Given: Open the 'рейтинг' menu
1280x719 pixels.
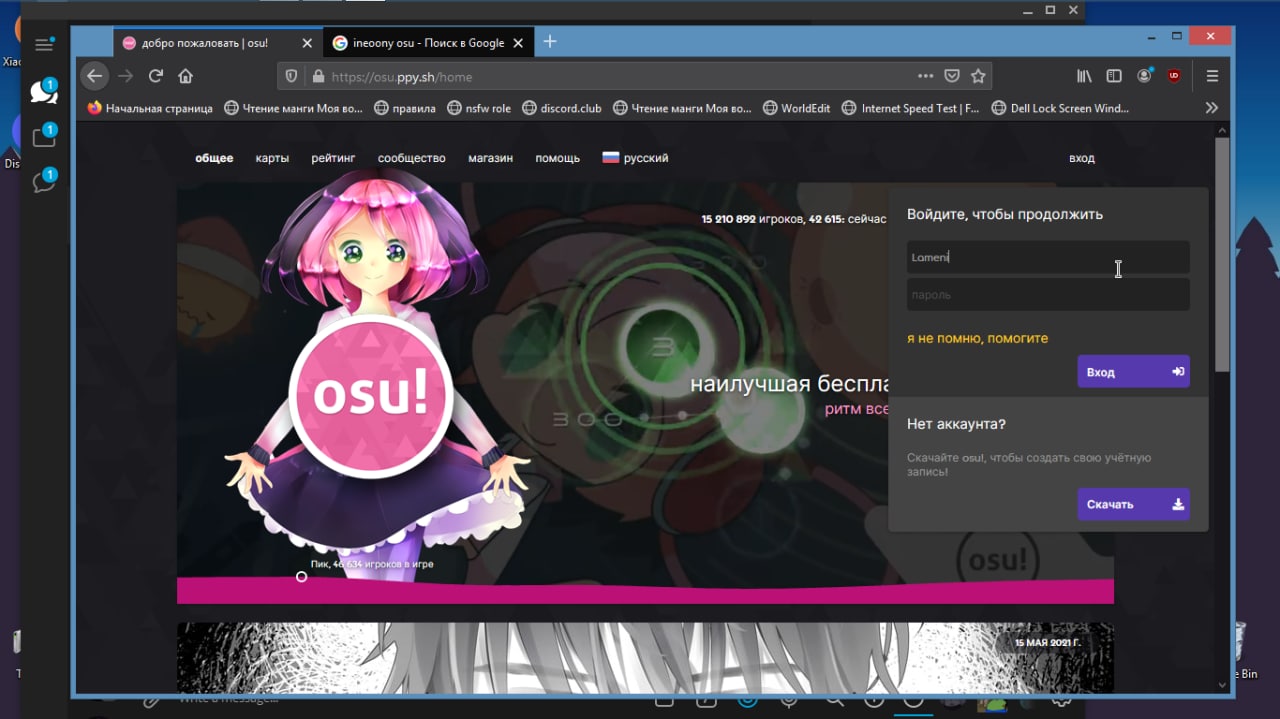Looking at the screenshot, I should (x=333, y=158).
